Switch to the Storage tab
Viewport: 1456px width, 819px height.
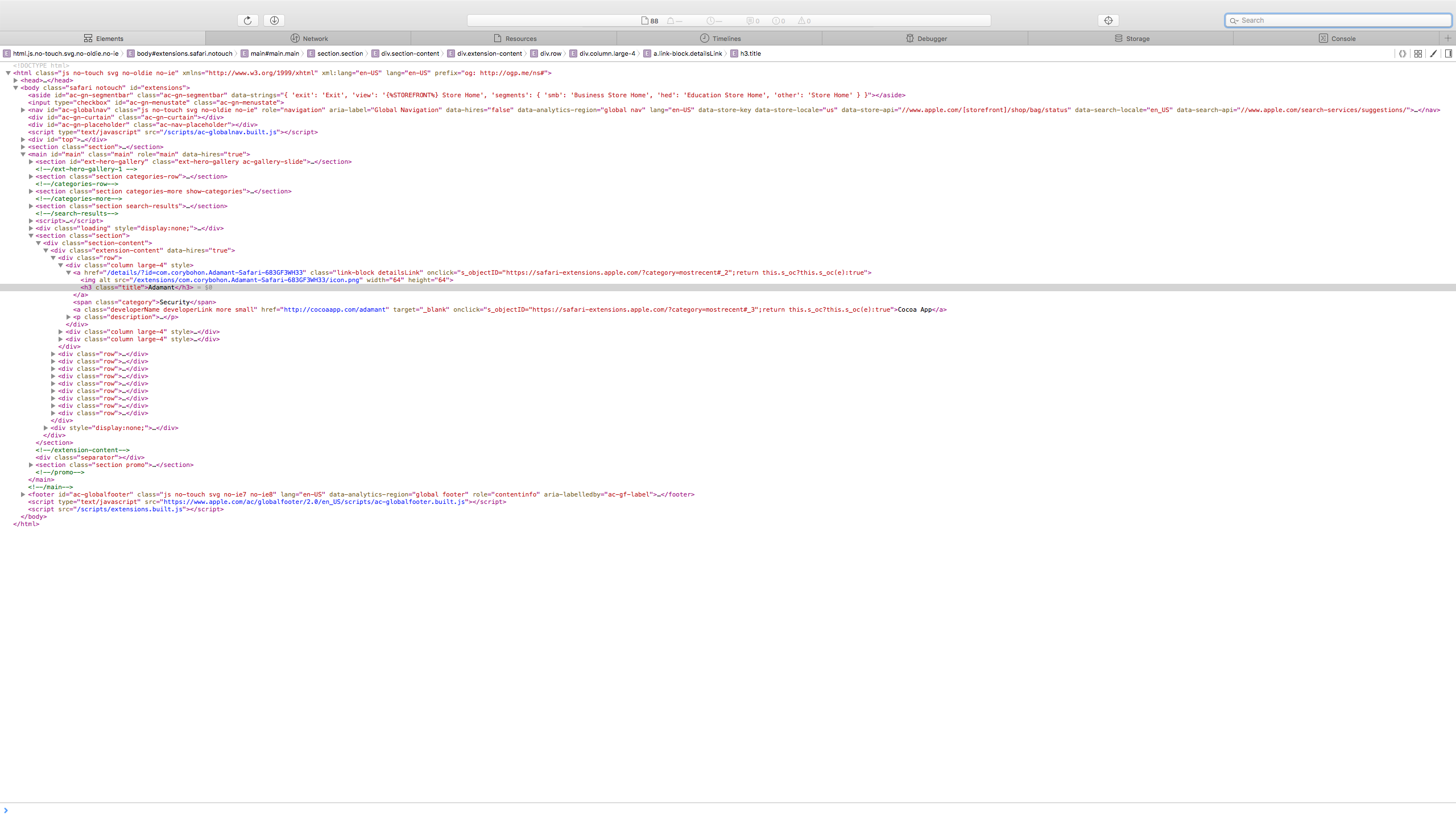pyautogui.click(x=1132, y=39)
